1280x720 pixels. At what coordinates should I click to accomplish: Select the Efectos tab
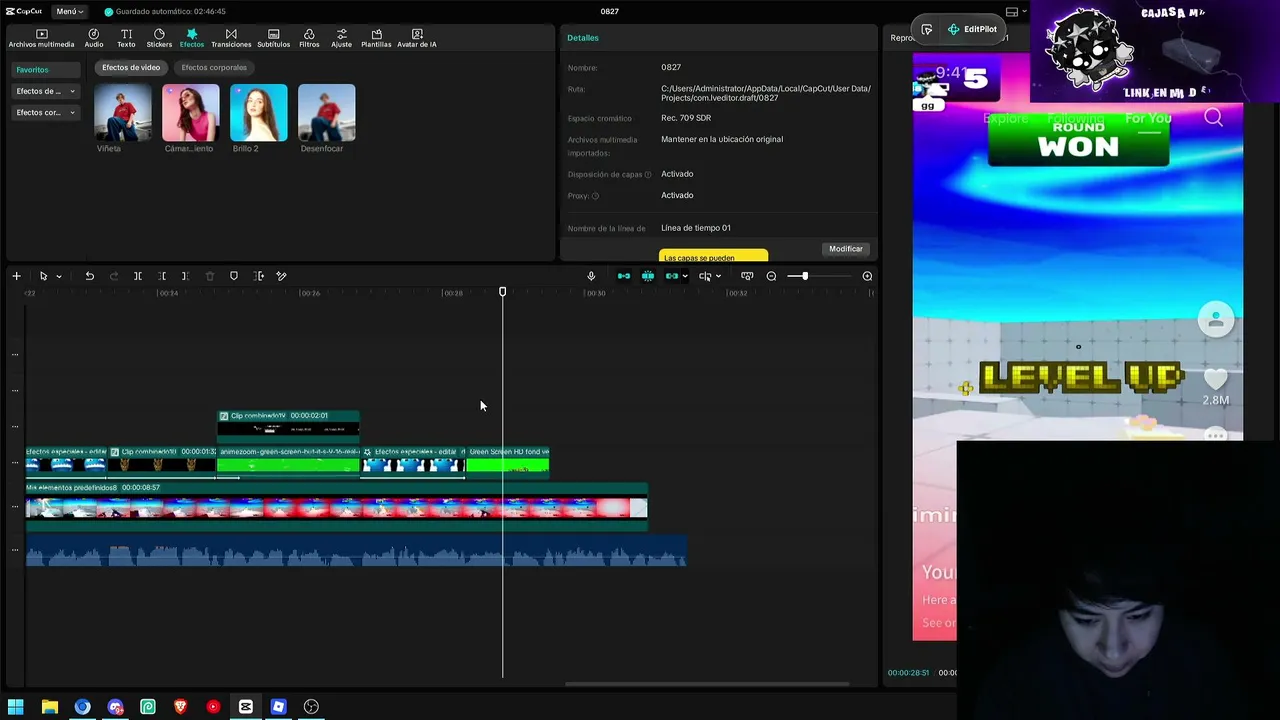tap(192, 38)
